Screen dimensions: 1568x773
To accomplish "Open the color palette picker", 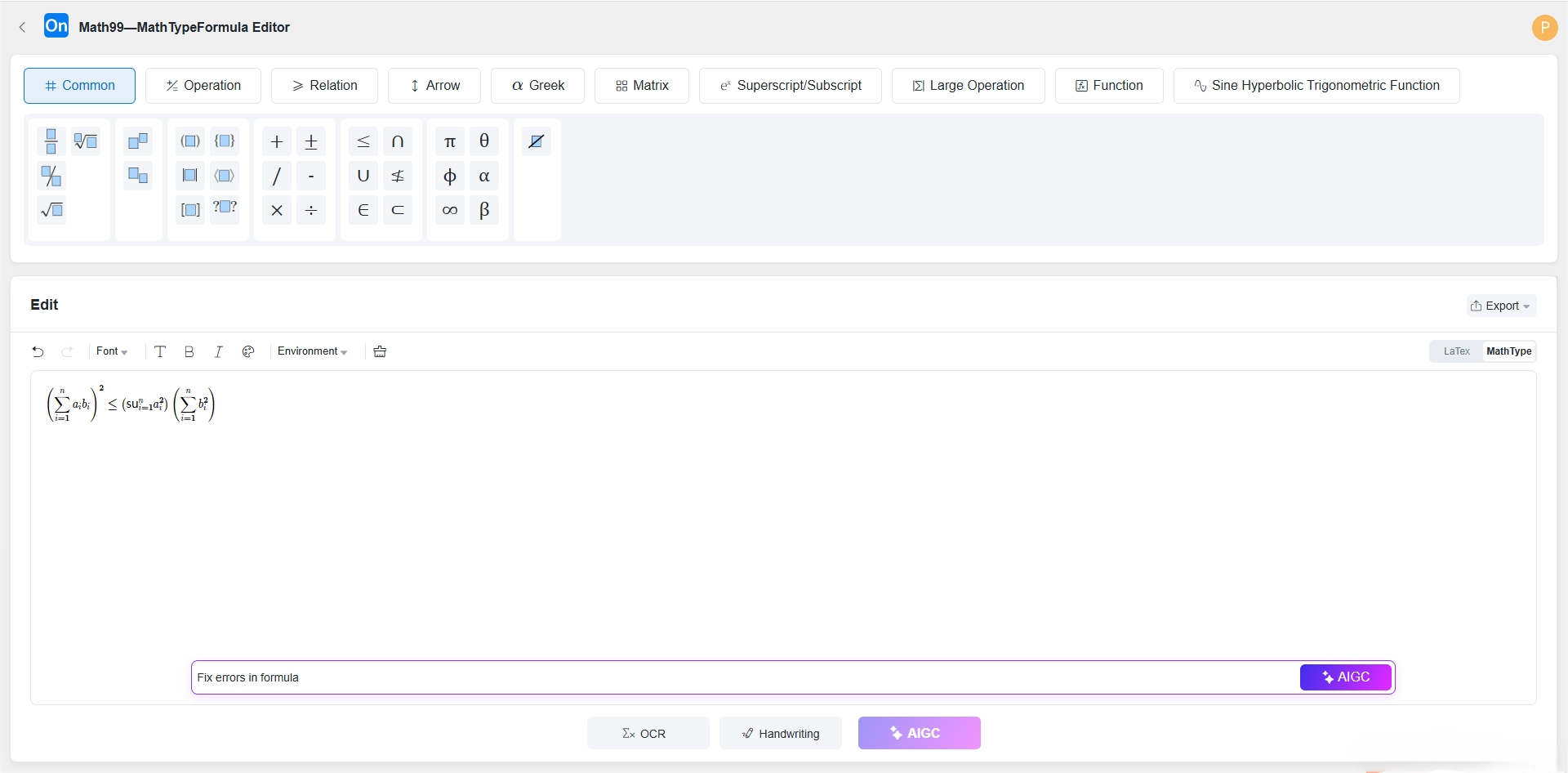I will coord(248,351).
